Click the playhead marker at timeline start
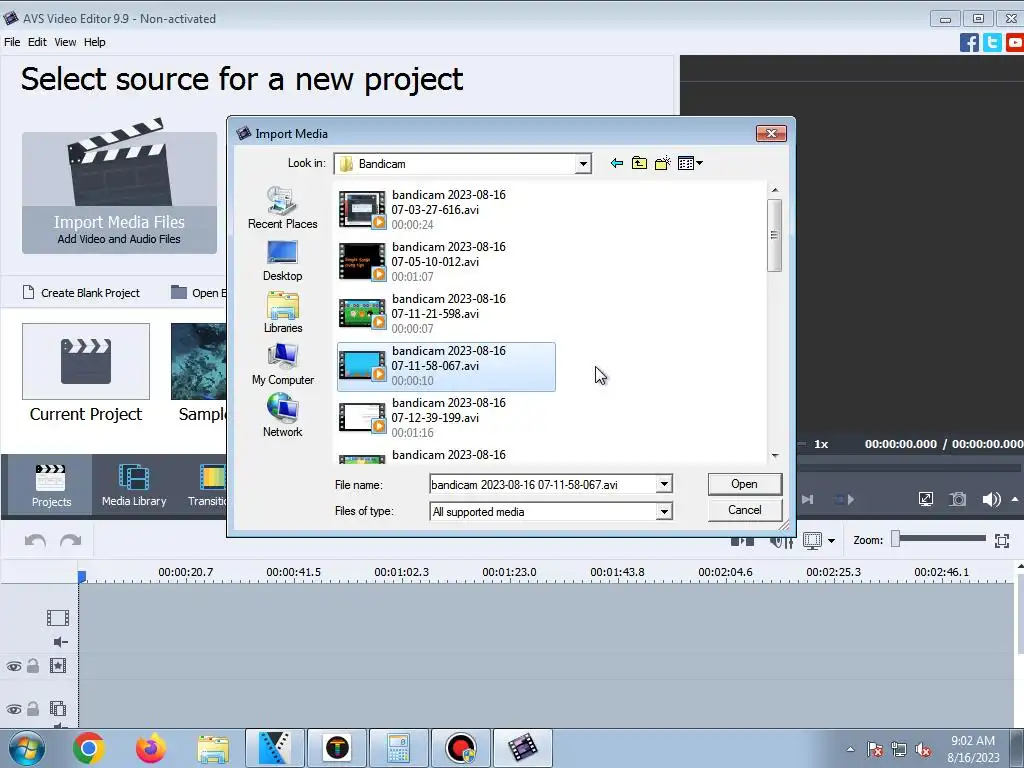 click(x=82, y=577)
